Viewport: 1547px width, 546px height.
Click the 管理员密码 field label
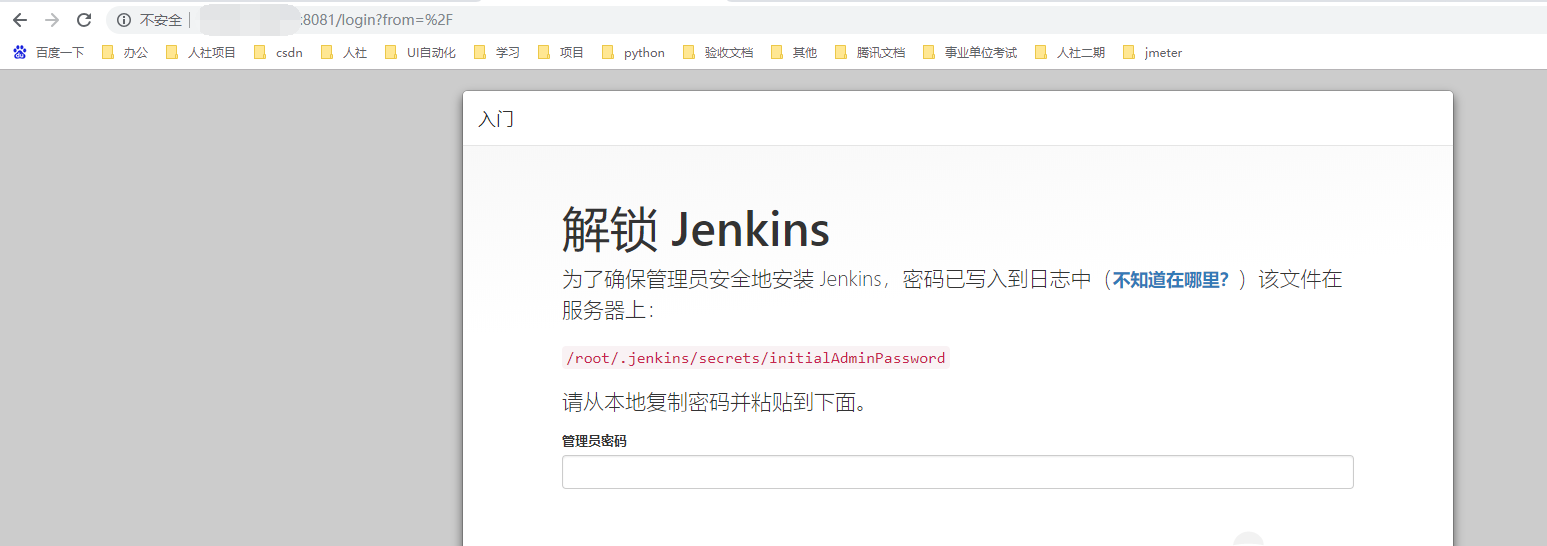tap(594, 440)
